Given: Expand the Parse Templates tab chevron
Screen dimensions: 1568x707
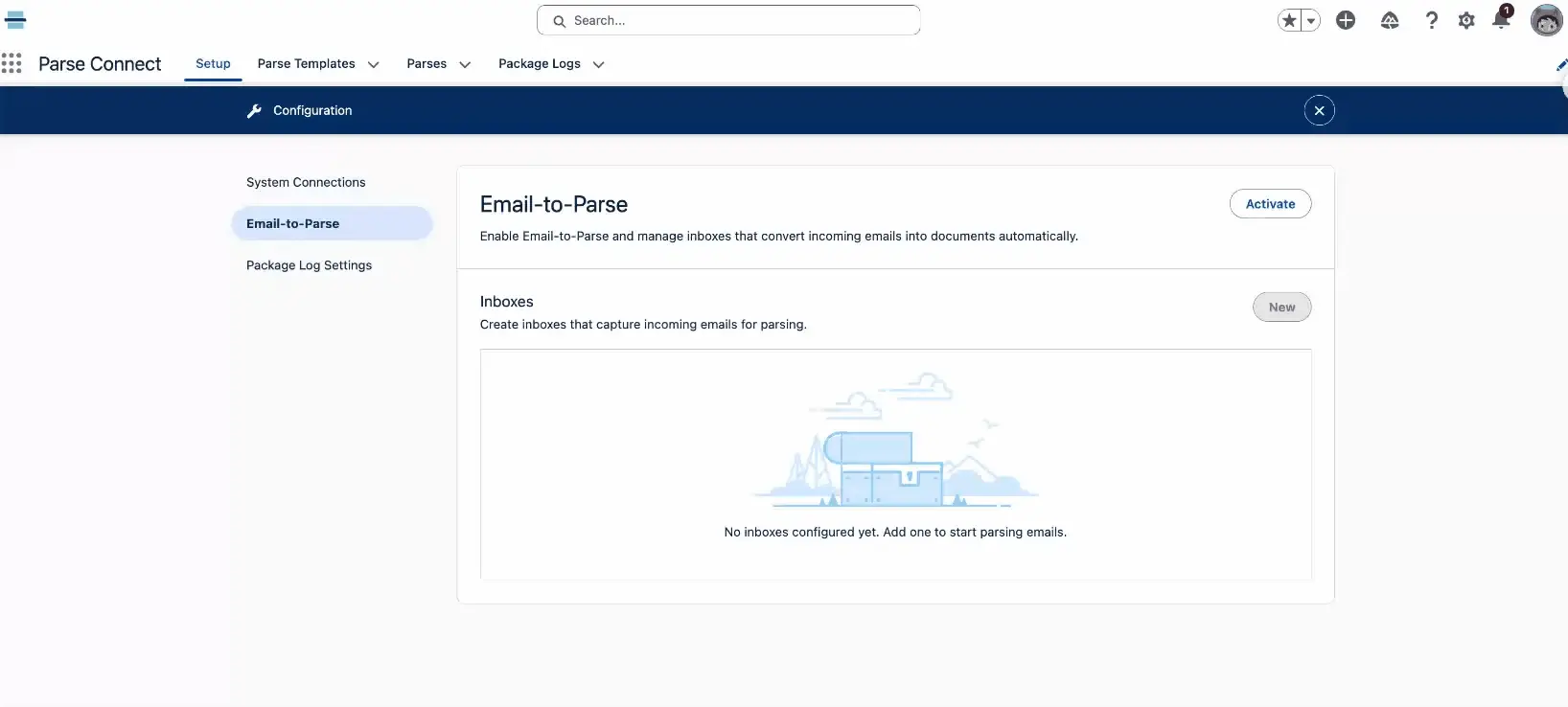Looking at the screenshot, I should pos(374,64).
